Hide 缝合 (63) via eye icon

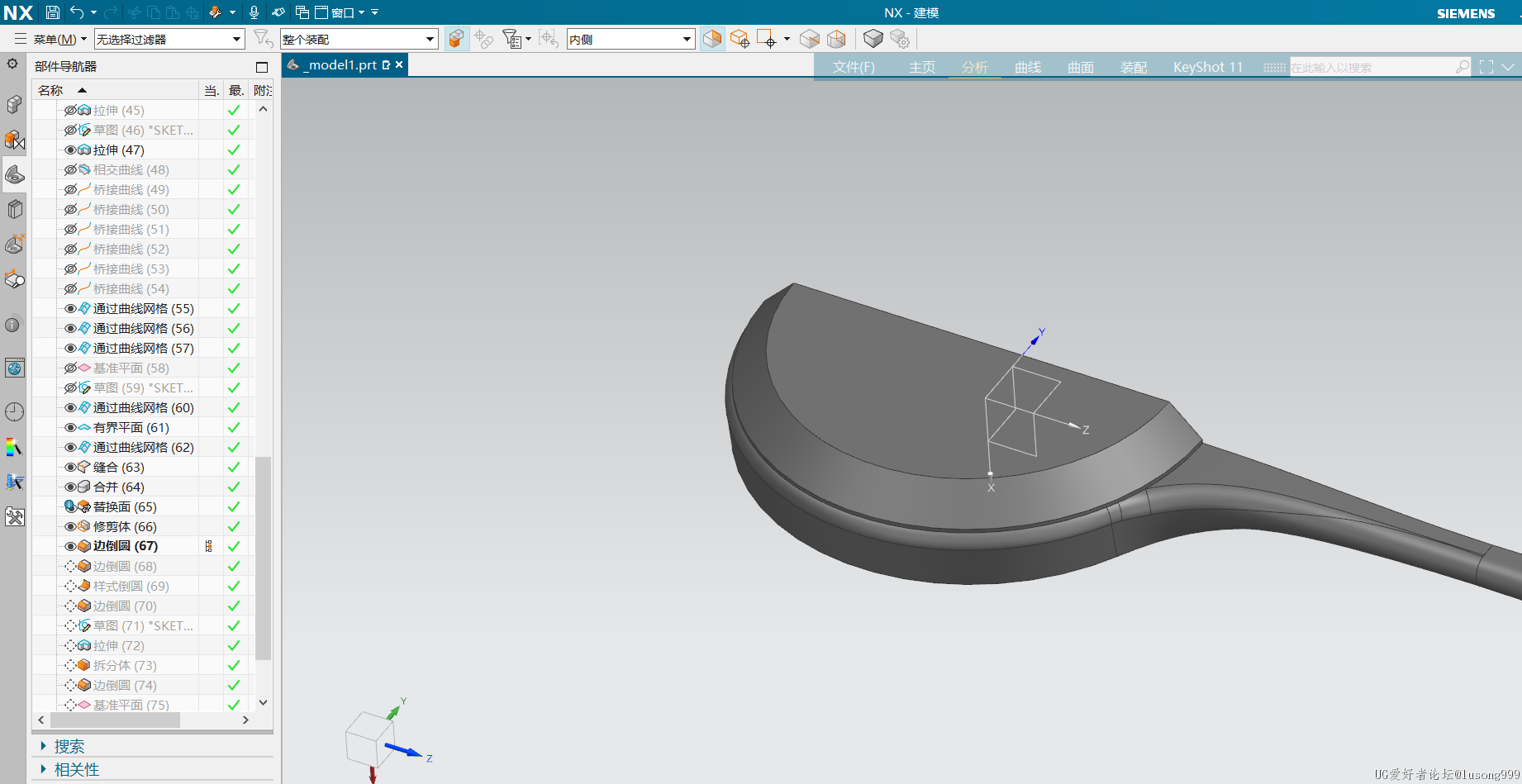click(70, 468)
